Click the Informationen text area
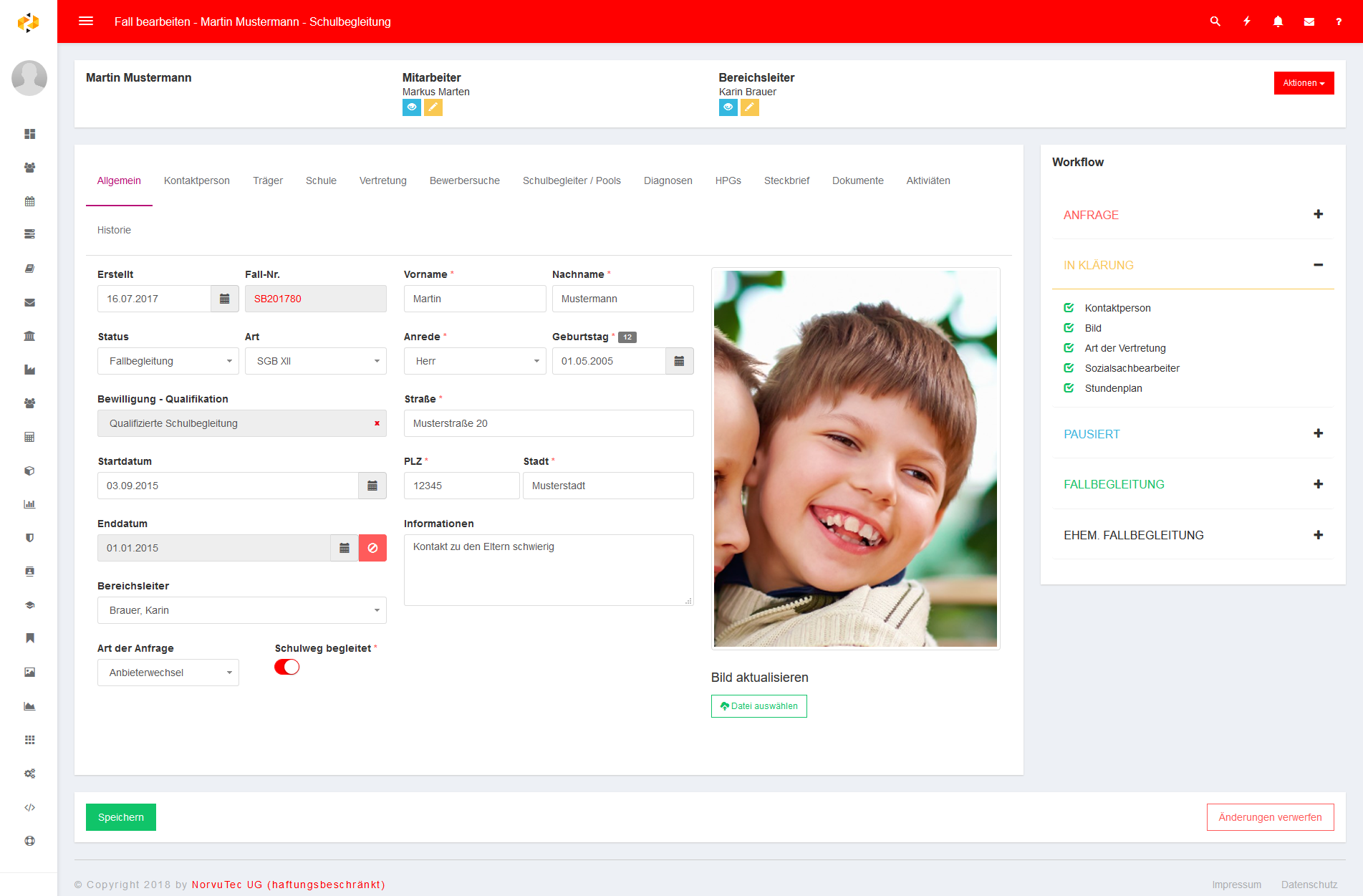 [x=548, y=569]
